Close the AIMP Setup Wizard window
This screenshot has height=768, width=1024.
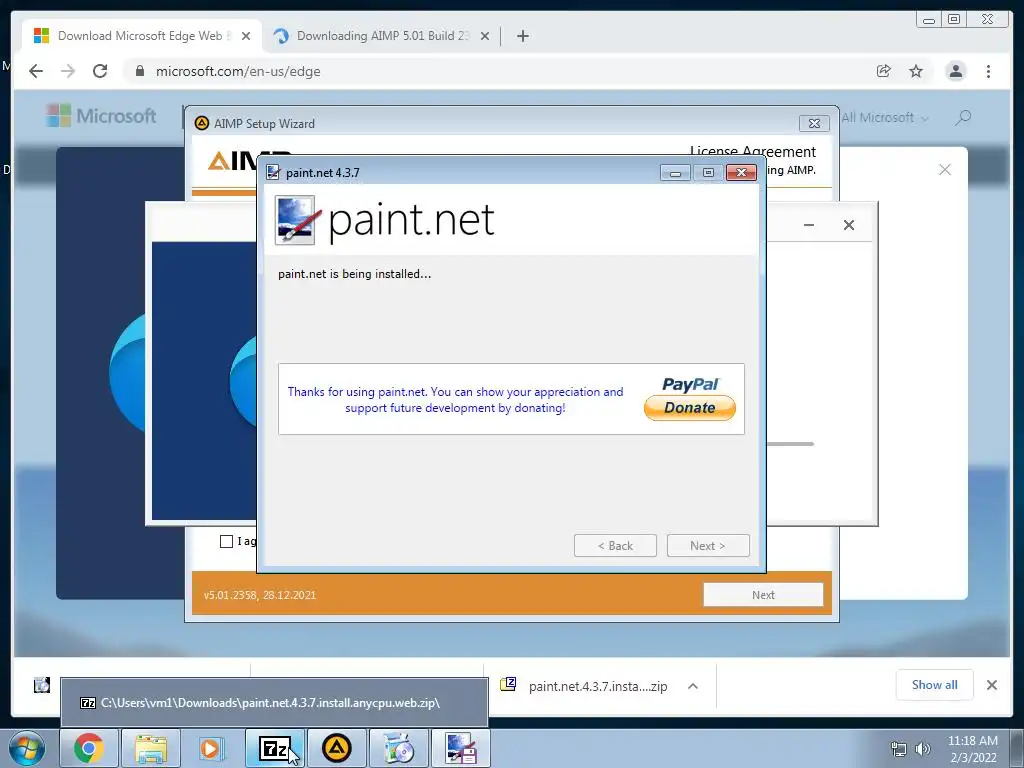coord(814,123)
